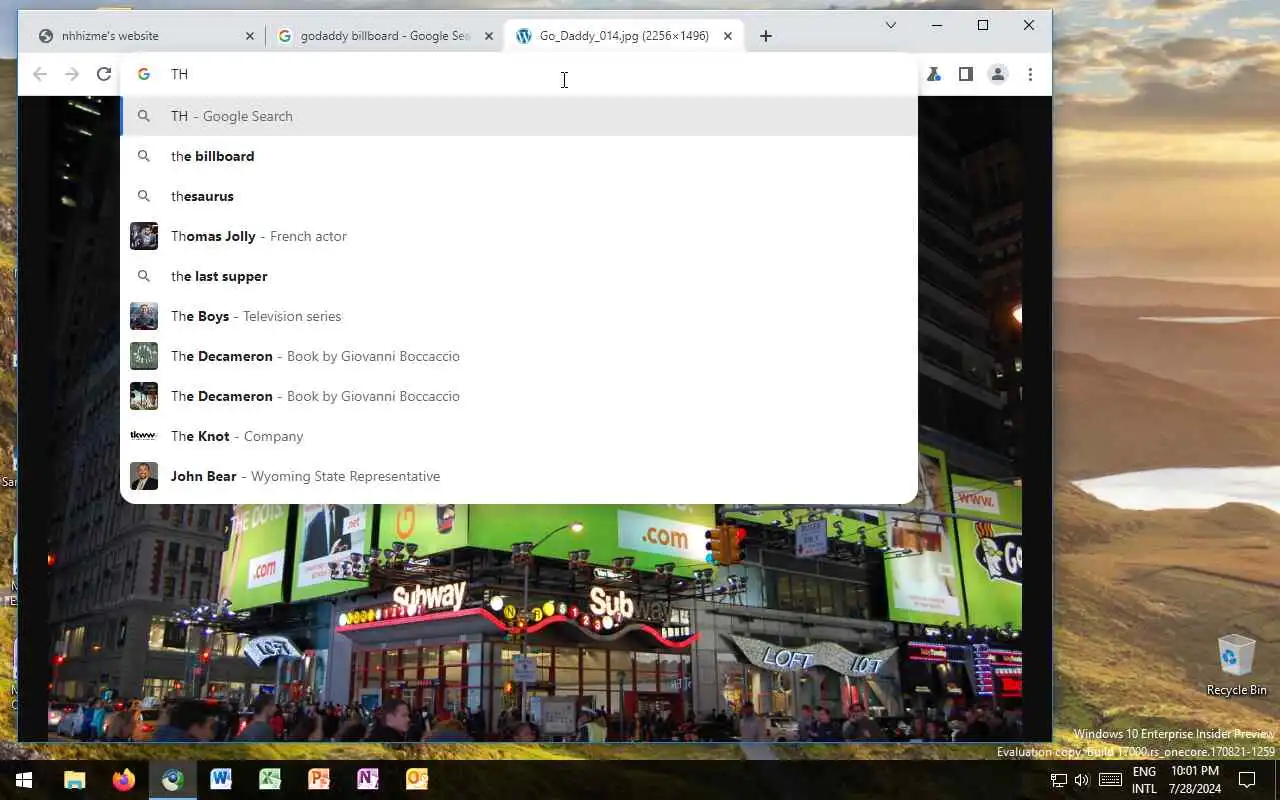Click the address bar showing TH

coord(519,74)
